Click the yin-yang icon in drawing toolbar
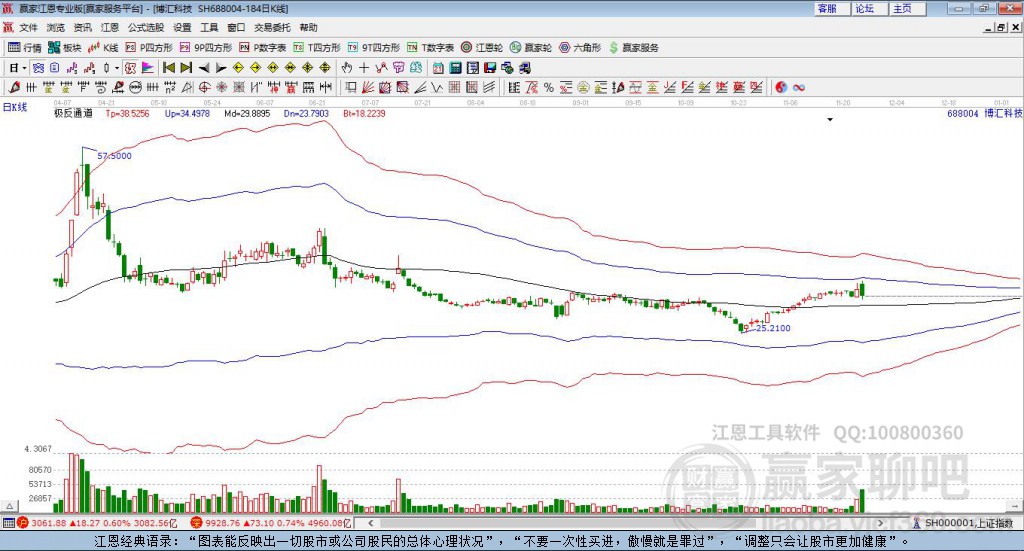Viewport: 1024px width, 551px height. pyautogui.click(x=781, y=87)
